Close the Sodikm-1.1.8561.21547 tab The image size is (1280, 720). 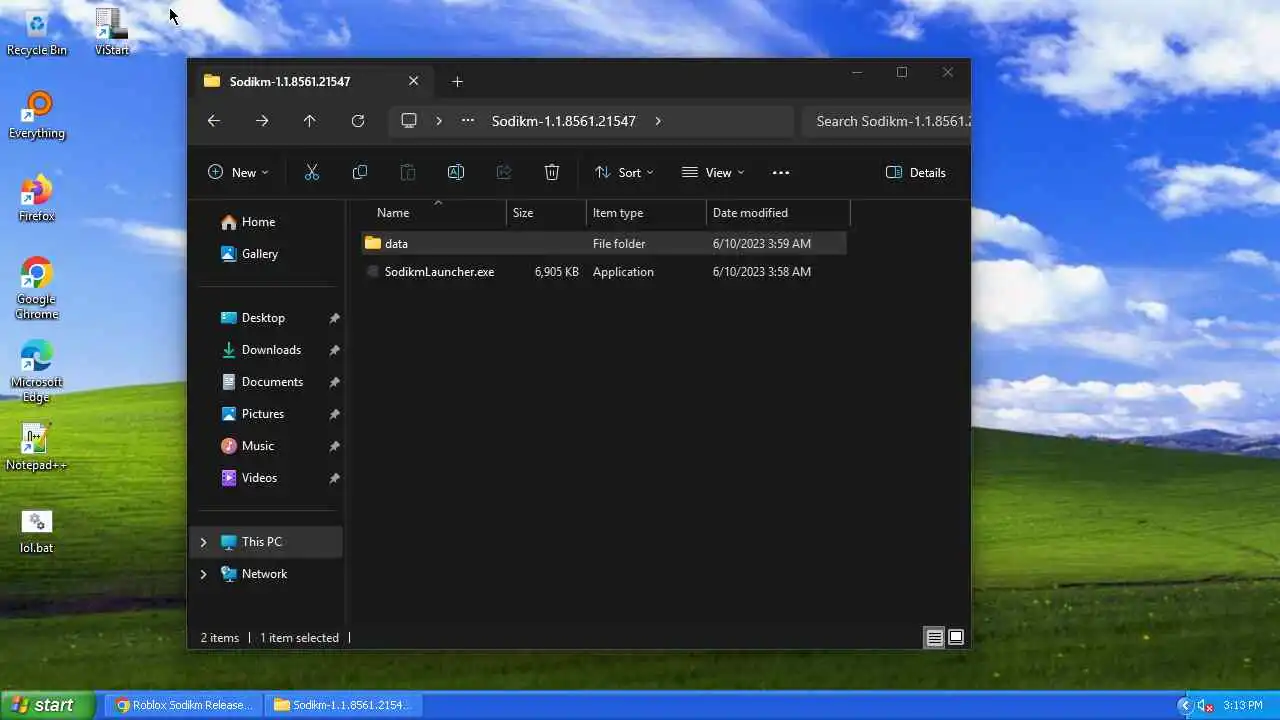point(413,81)
